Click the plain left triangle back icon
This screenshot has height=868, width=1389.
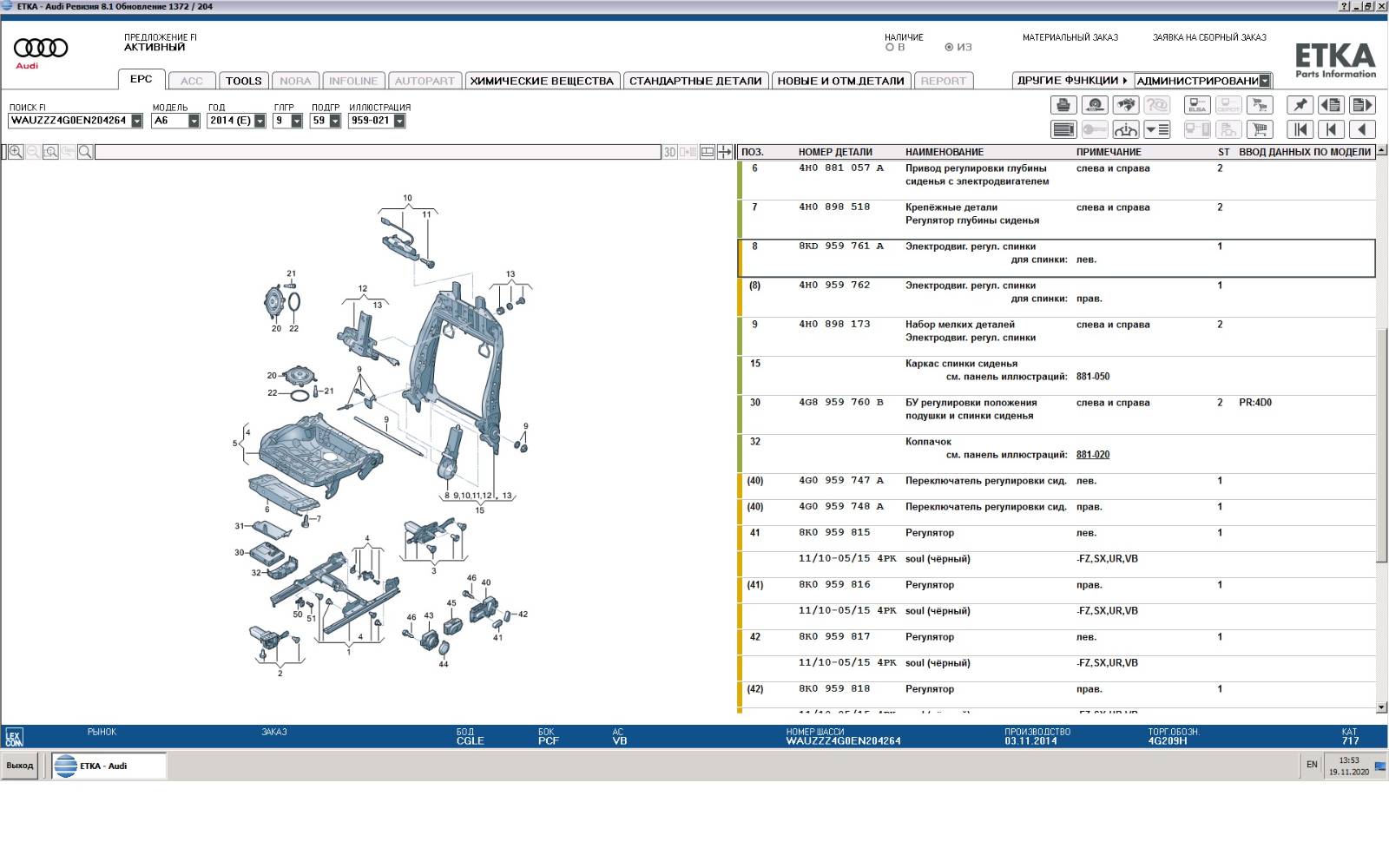pos(1362,129)
